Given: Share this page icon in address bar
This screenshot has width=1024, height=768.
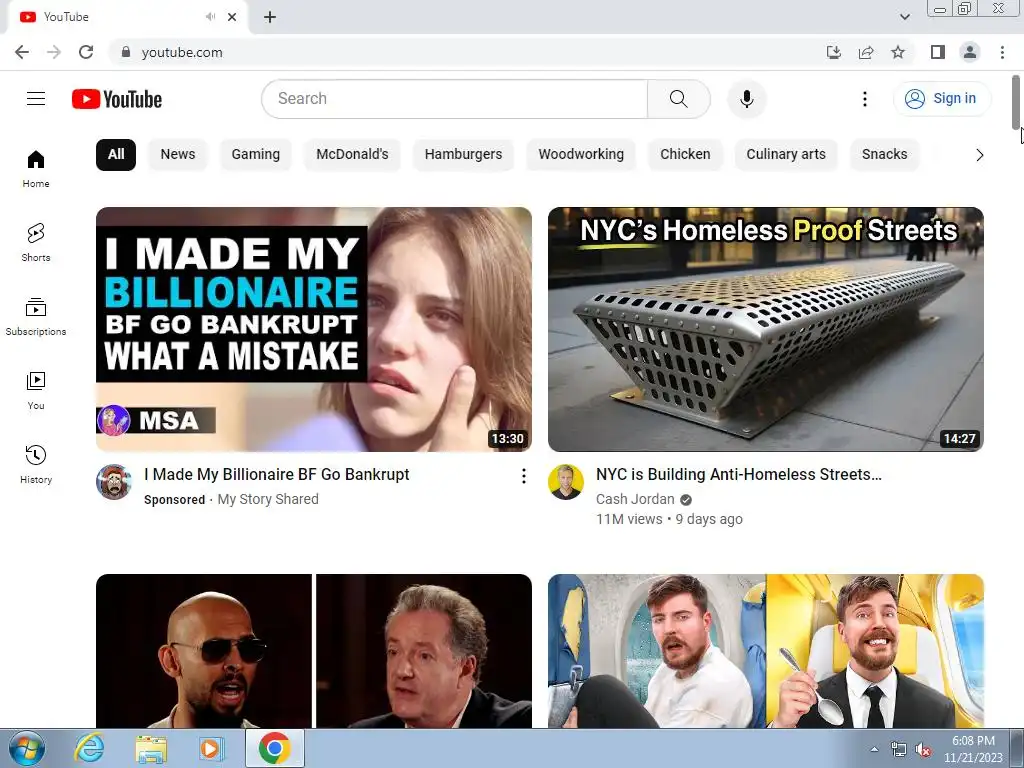Looking at the screenshot, I should point(866,52).
